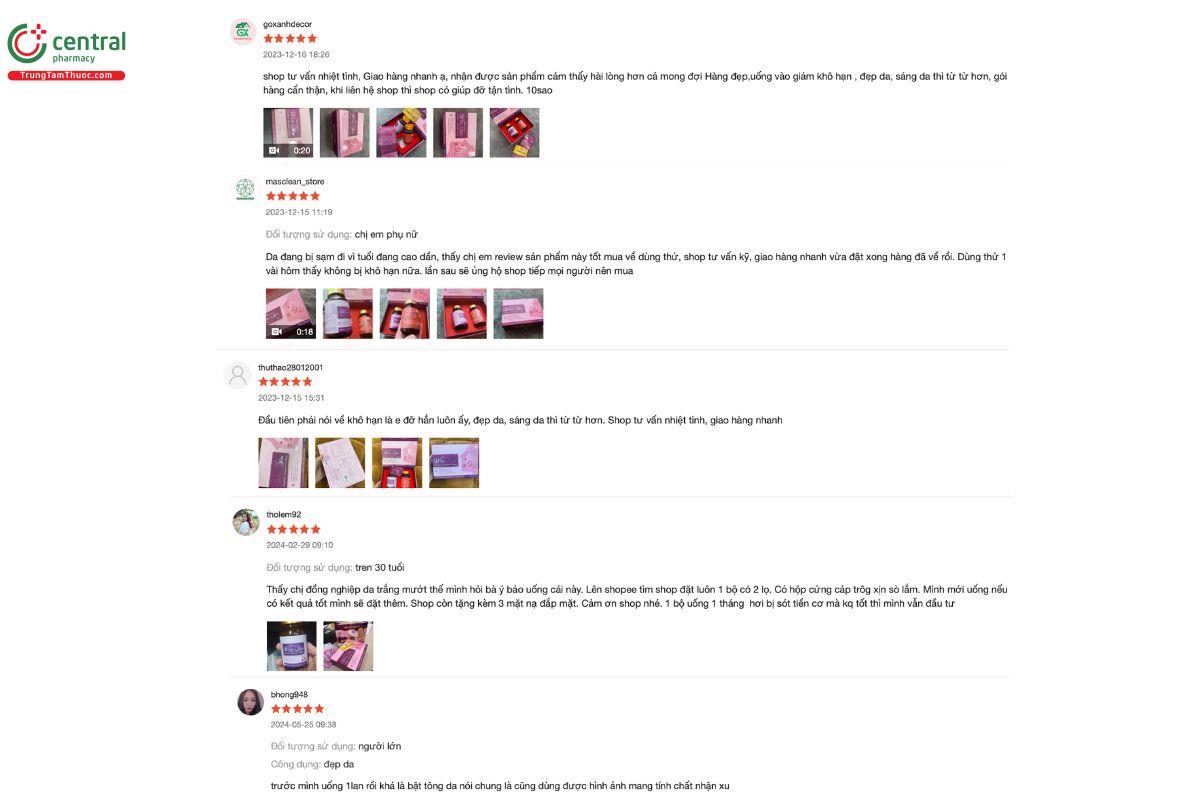Open first photo in thuthao28012001's review

(283, 463)
